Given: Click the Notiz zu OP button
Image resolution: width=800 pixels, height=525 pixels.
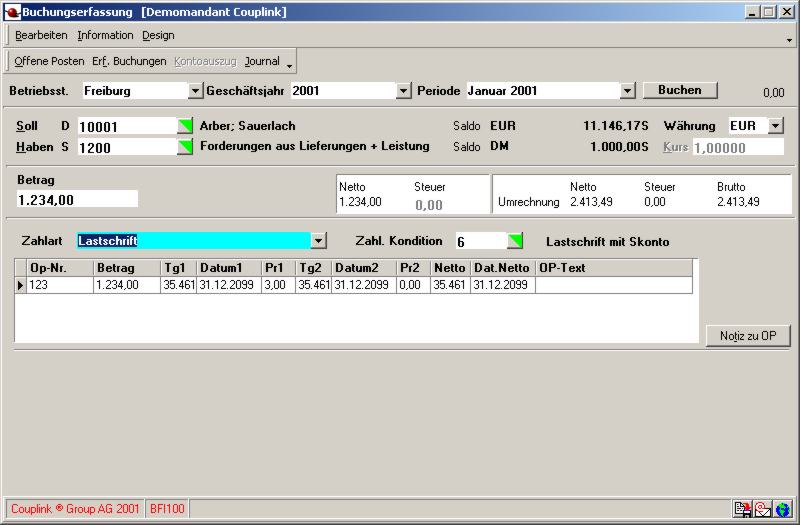Looking at the screenshot, I should click(747, 336).
